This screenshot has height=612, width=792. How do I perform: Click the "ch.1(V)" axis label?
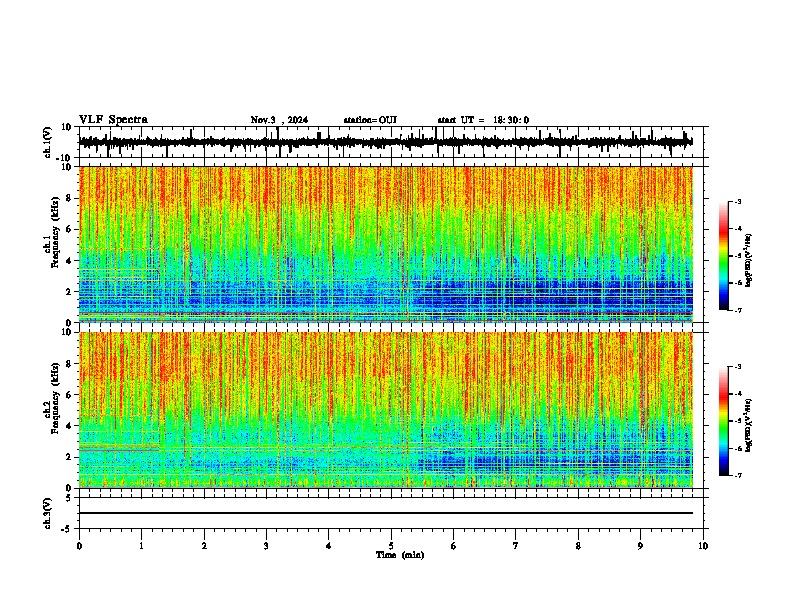coord(48,142)
